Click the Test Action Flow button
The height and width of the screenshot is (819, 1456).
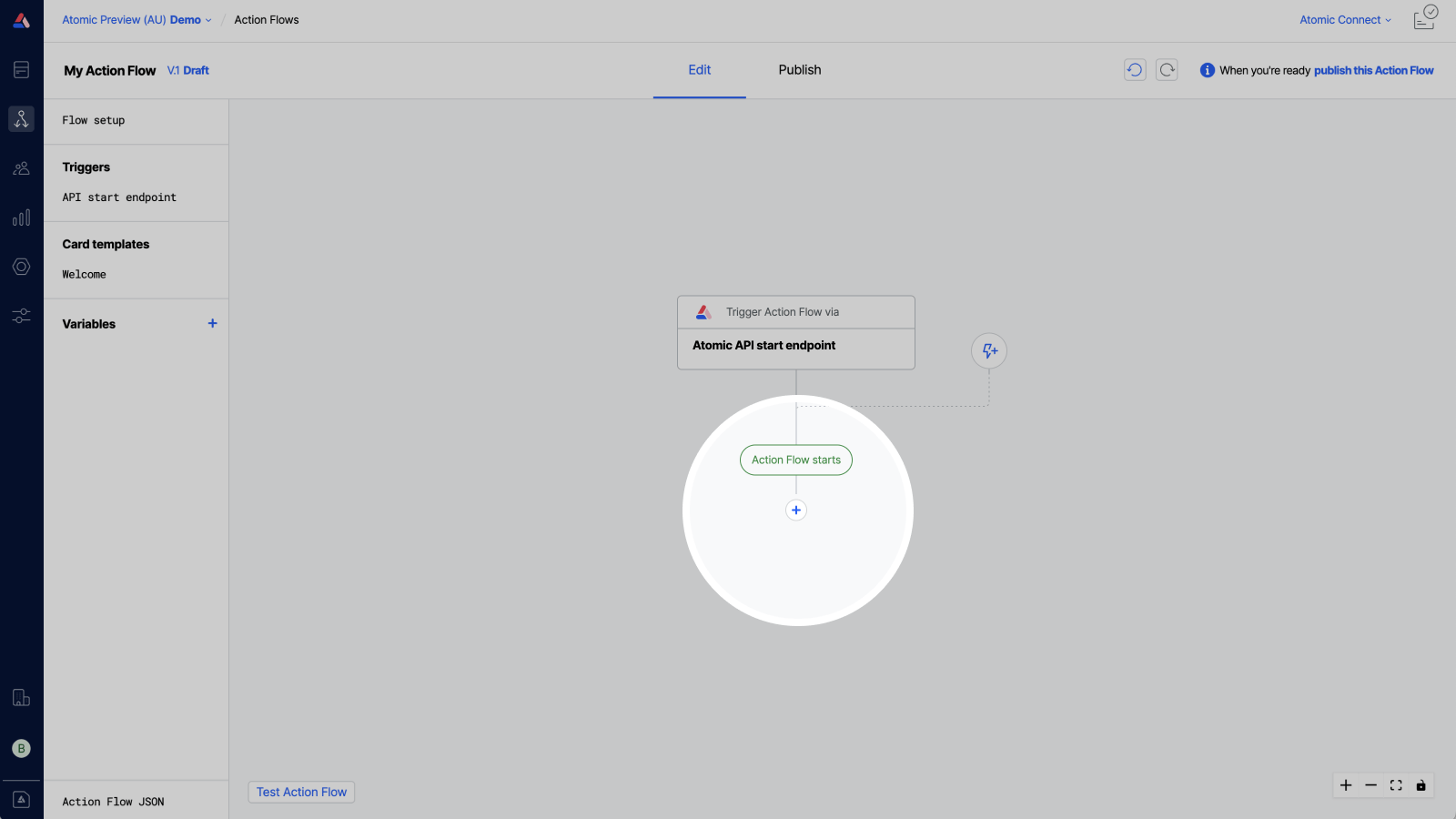(x=301, y=792)
